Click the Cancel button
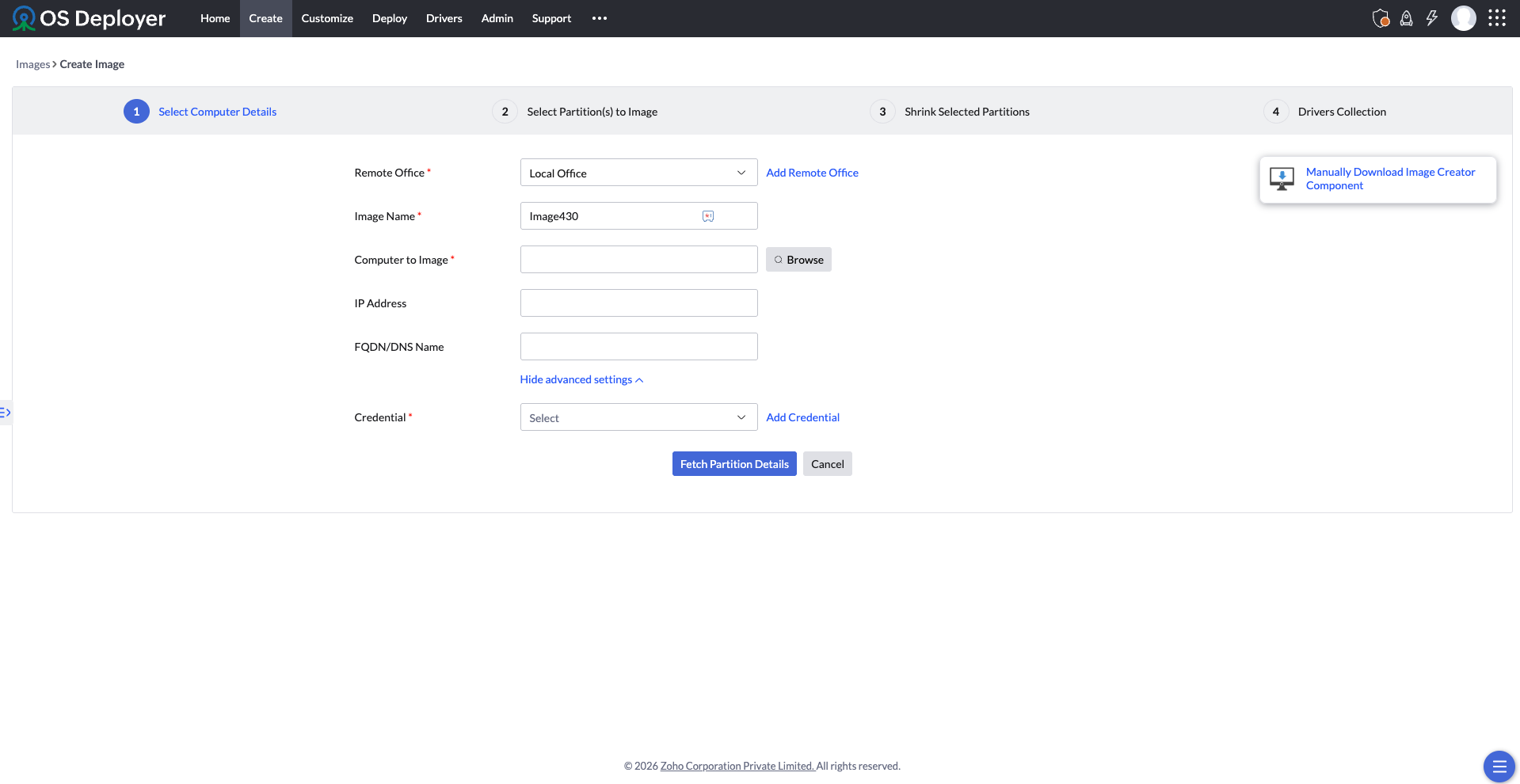This screenshot has width=1520, height=784. pyautogui.click(x=828, y=464)
